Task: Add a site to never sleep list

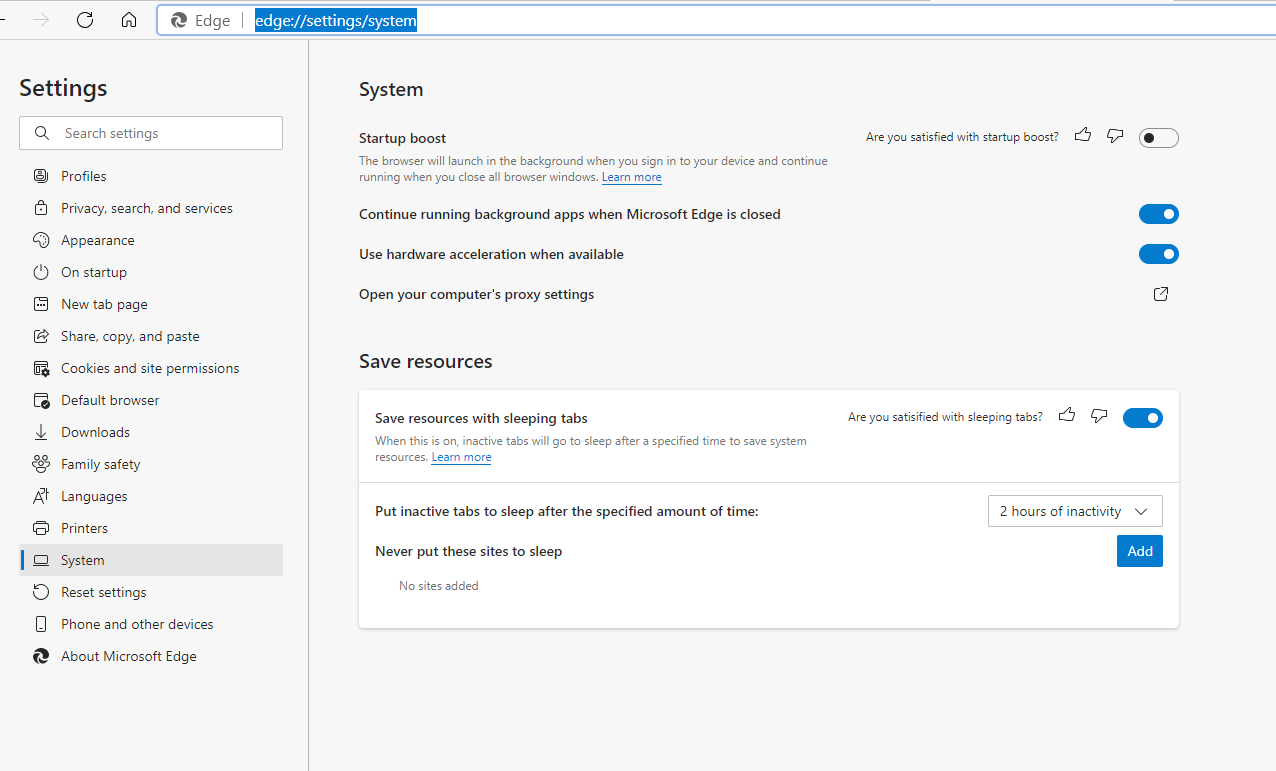Action: tap(1140, 551)
